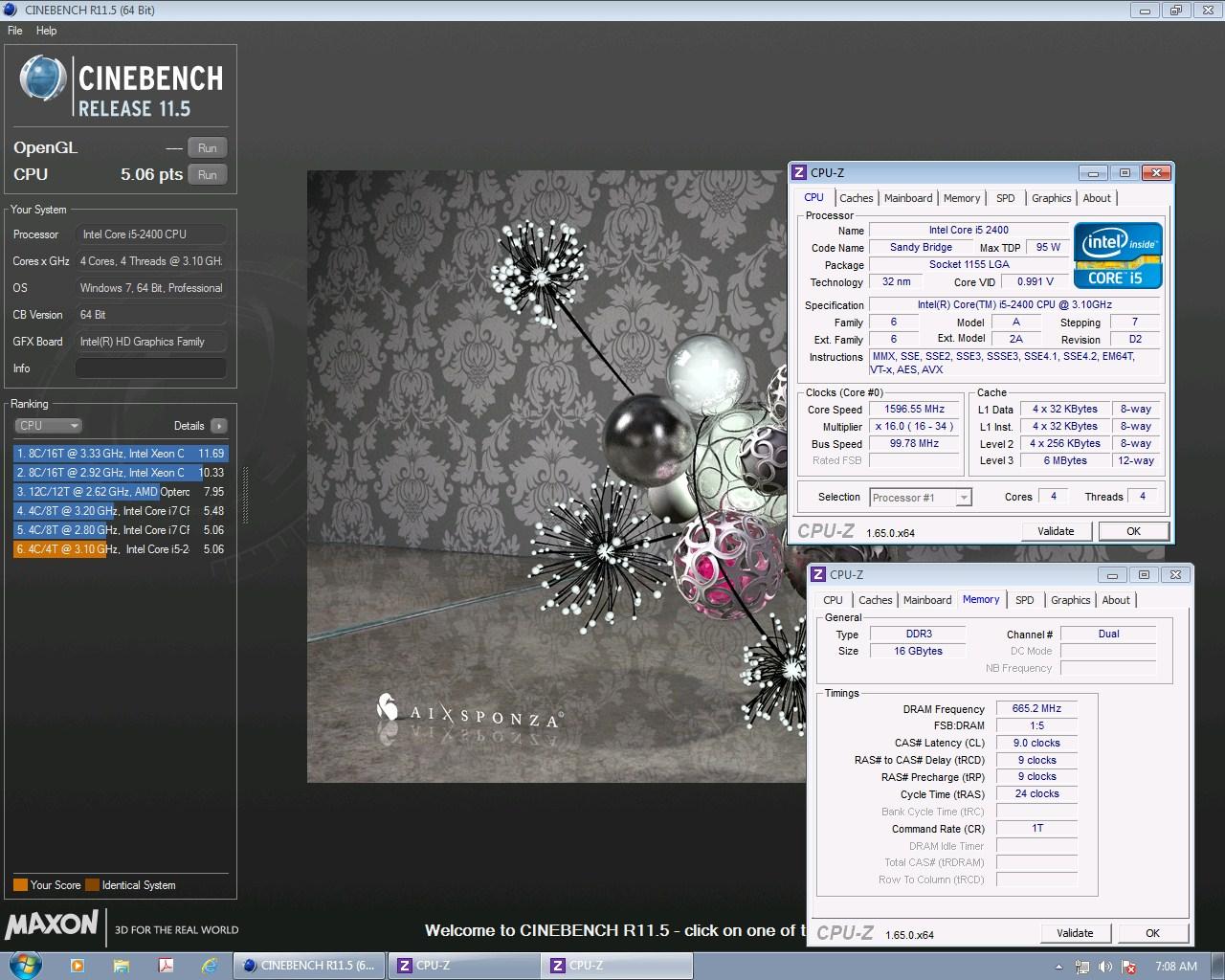Select ranking entry 8C/16T @ 3.33 GHz Xeon
This screenshot has width=1225, height=980.
point(121,454)
